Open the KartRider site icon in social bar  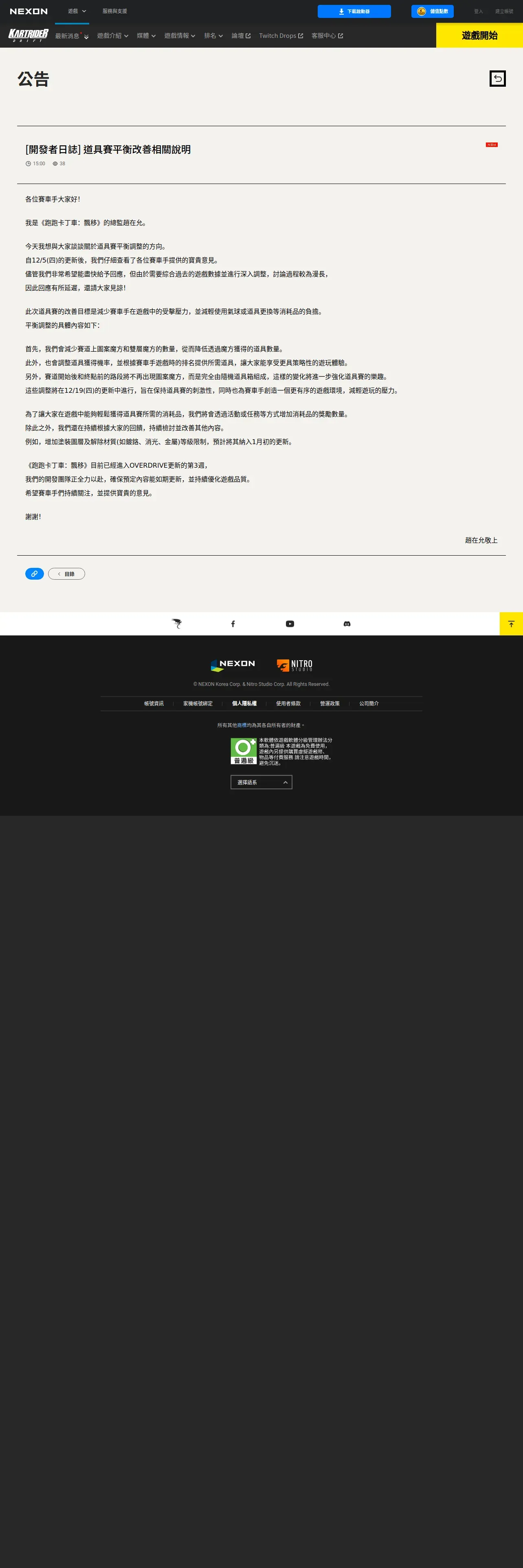tap(176, 623)
